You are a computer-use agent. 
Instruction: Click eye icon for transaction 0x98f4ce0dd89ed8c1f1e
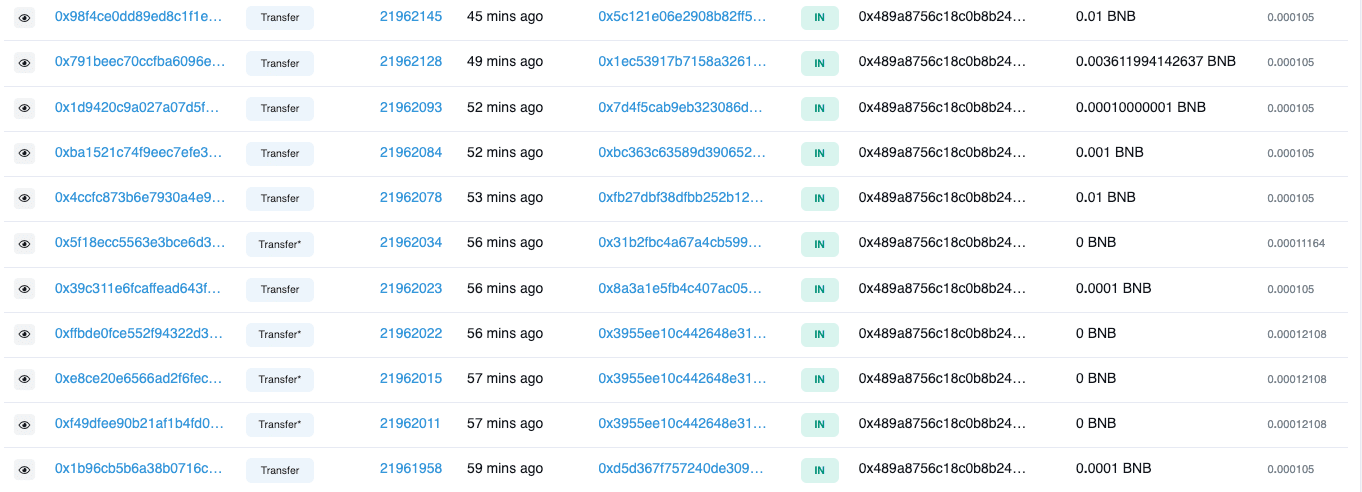[x=25, y=18]
